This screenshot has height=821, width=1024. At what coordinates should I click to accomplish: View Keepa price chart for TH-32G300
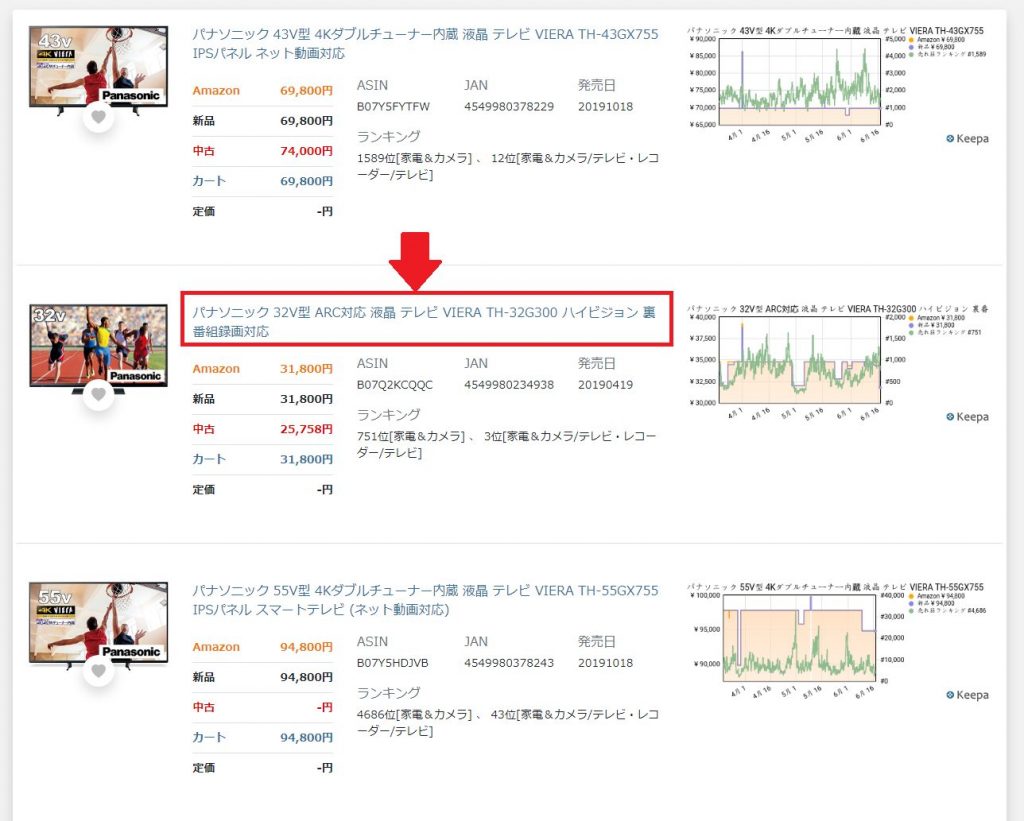[837, 362]
